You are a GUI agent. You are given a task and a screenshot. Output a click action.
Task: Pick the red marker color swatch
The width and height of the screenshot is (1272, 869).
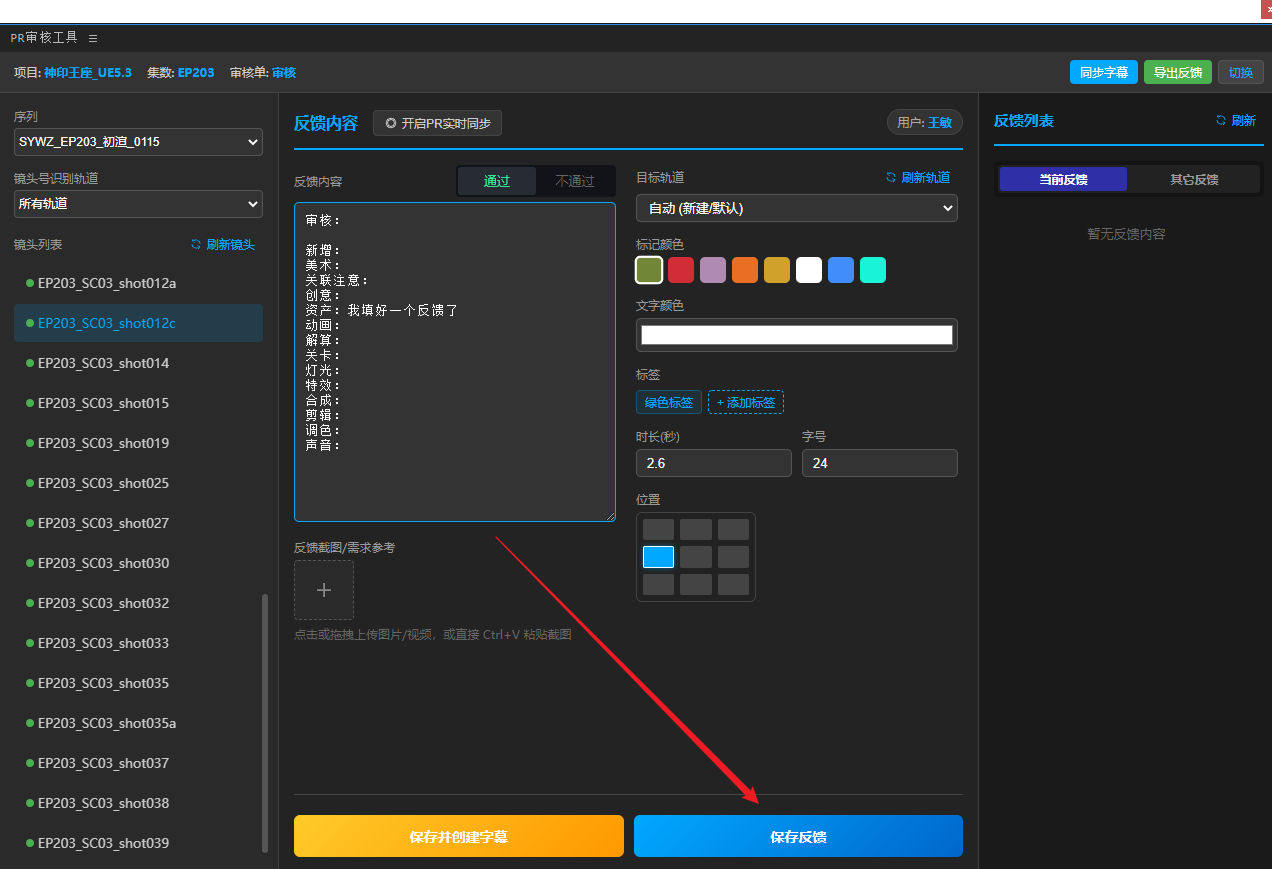(681, 270)
